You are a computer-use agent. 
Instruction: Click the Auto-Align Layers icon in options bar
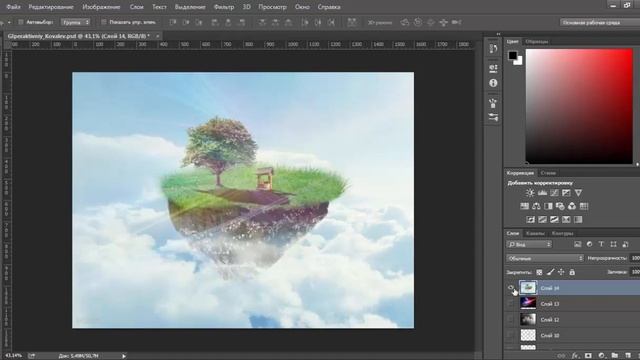[351, 22]
